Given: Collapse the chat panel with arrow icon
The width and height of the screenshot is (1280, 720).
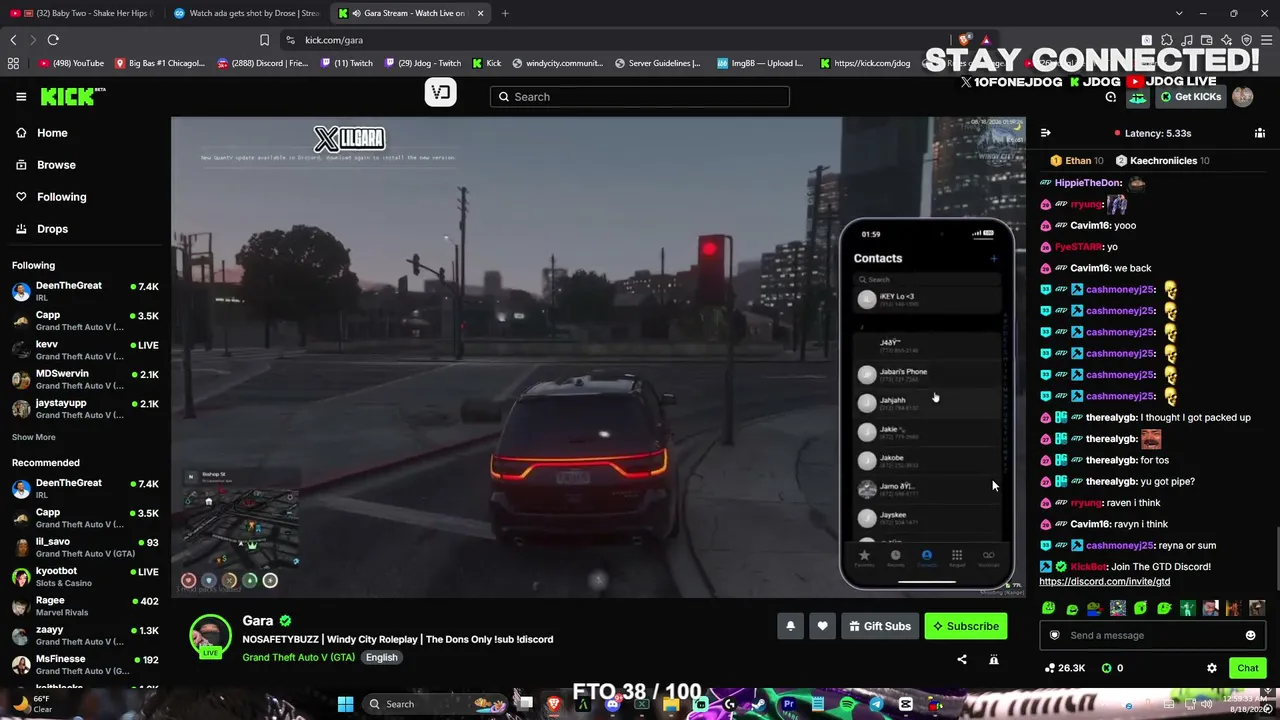Looking at the screenshot, I should click(x=1046, y=133).
